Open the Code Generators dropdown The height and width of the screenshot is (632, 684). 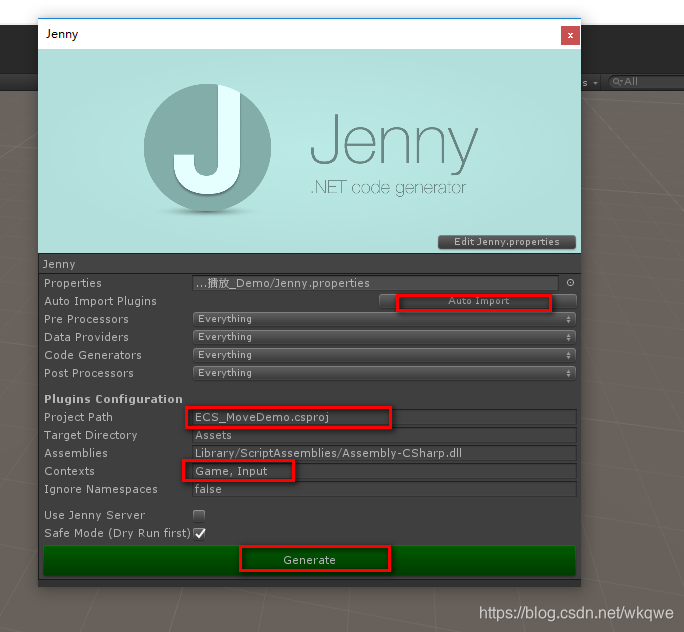[384, 355]
